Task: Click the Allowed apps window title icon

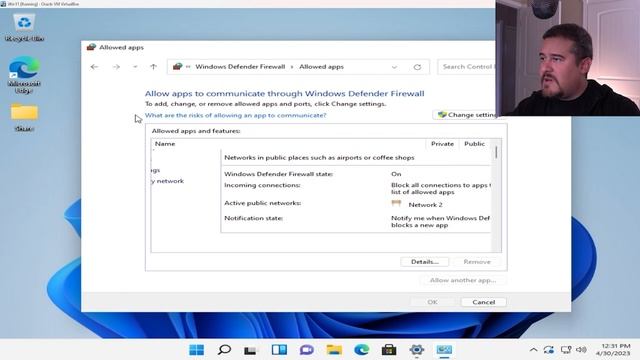Action: pyautogui.click(x=91, y=47)
